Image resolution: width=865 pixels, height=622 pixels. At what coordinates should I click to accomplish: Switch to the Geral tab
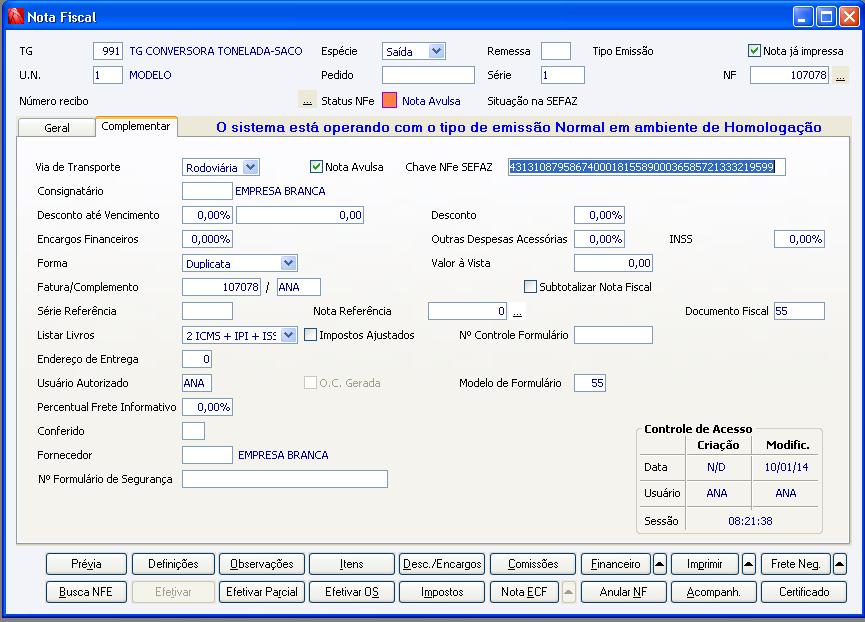click(57, 127)
